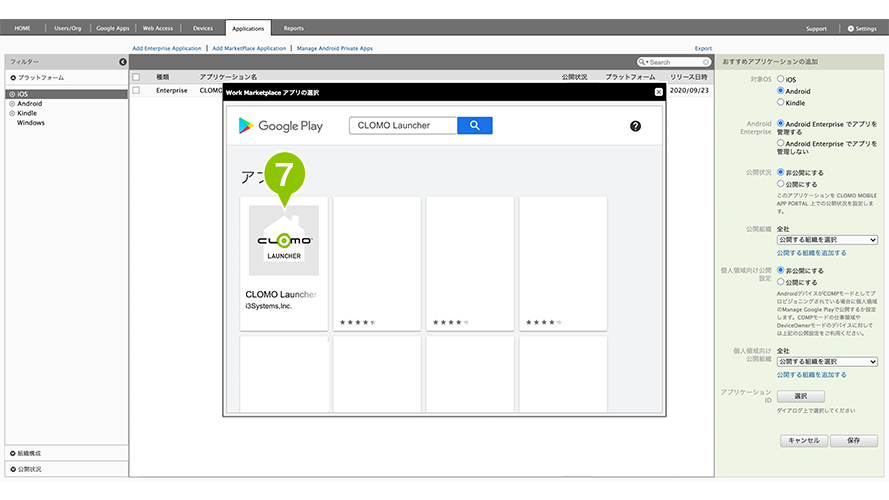Tick the select-all checkbox in table header
Screen dimensions: 889x500
coord(136,77)
